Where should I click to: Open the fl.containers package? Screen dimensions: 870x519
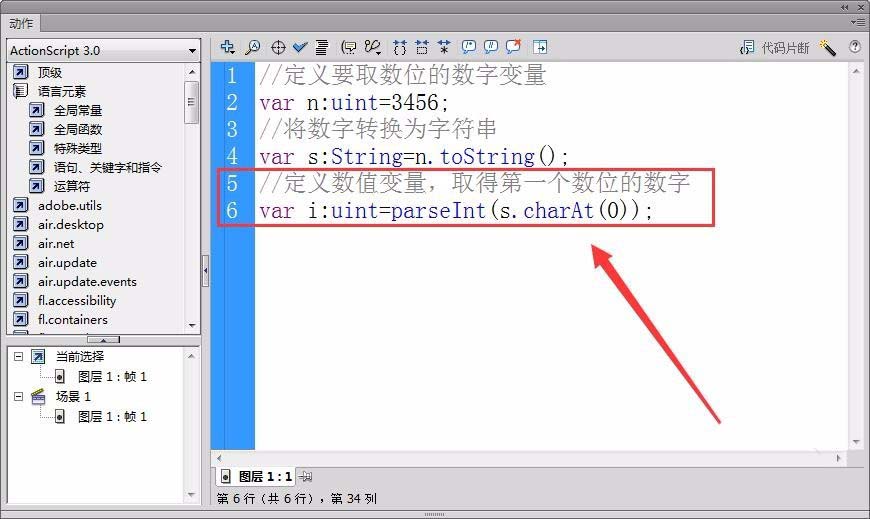click(x=73, y=320)
